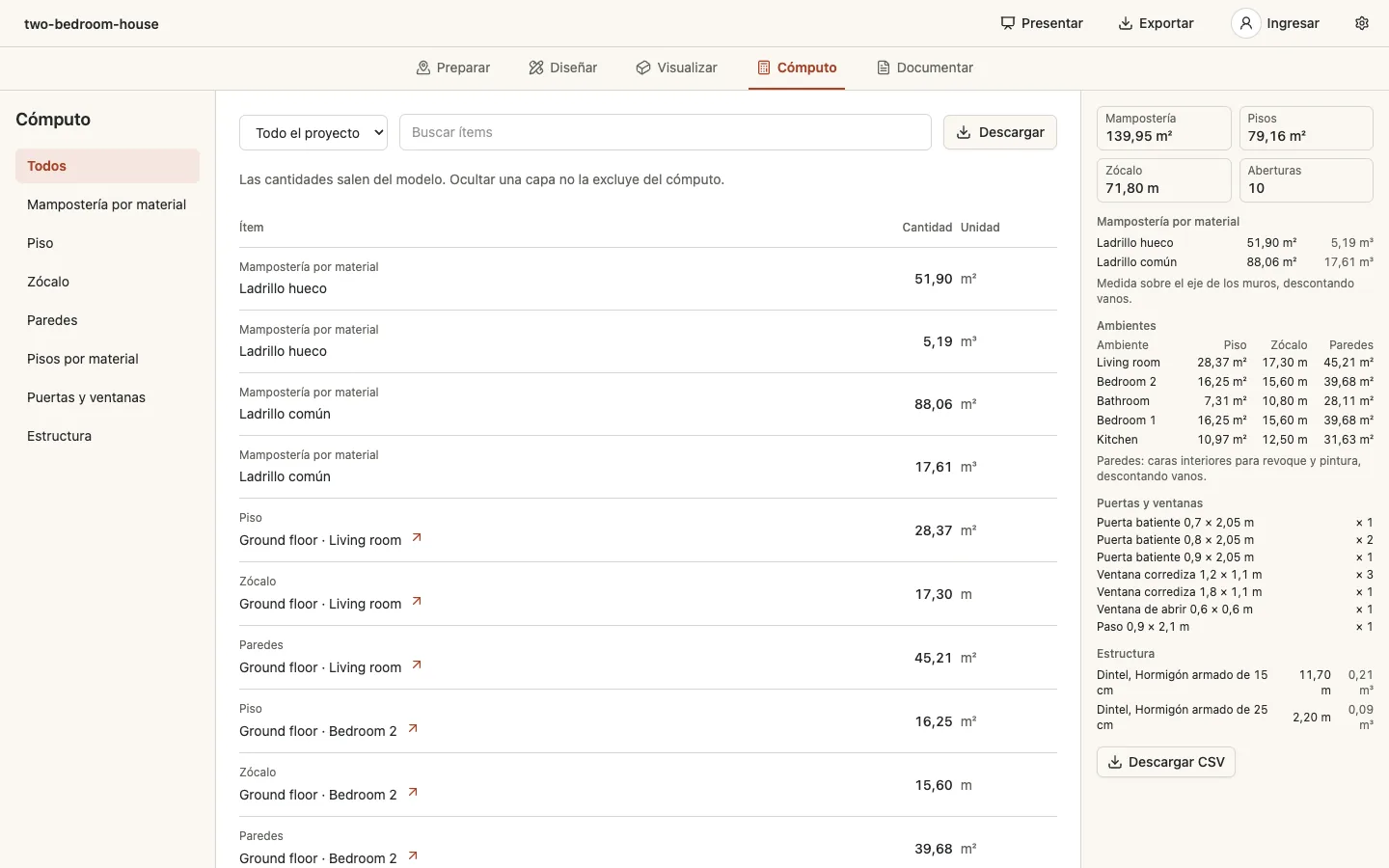Open arrow link for Zócalo Bedroom 2
Screen dimensions: 1389x868
pyautogui.click(x=413, y=793)
